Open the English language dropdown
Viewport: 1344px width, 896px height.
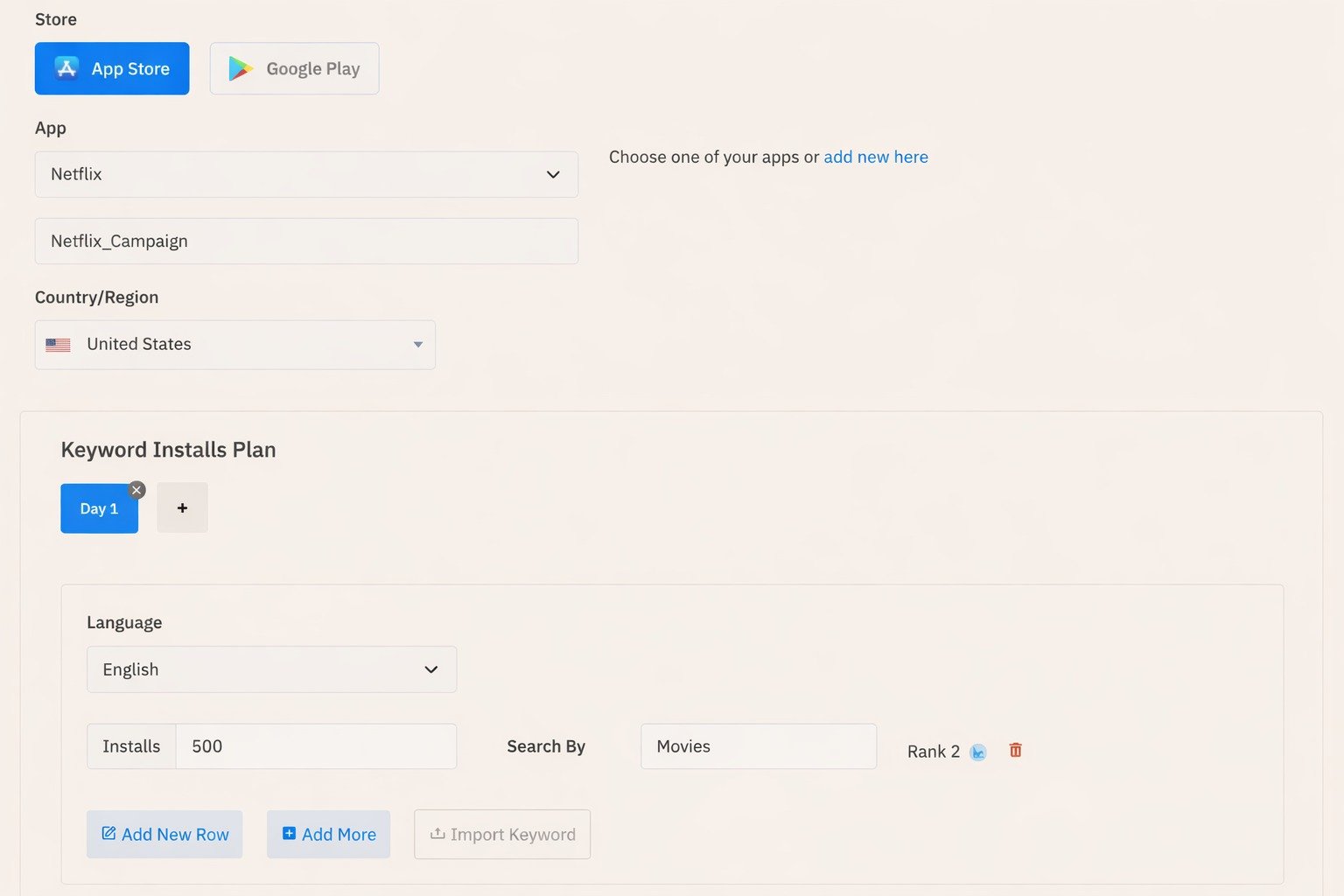click(271, 669)
